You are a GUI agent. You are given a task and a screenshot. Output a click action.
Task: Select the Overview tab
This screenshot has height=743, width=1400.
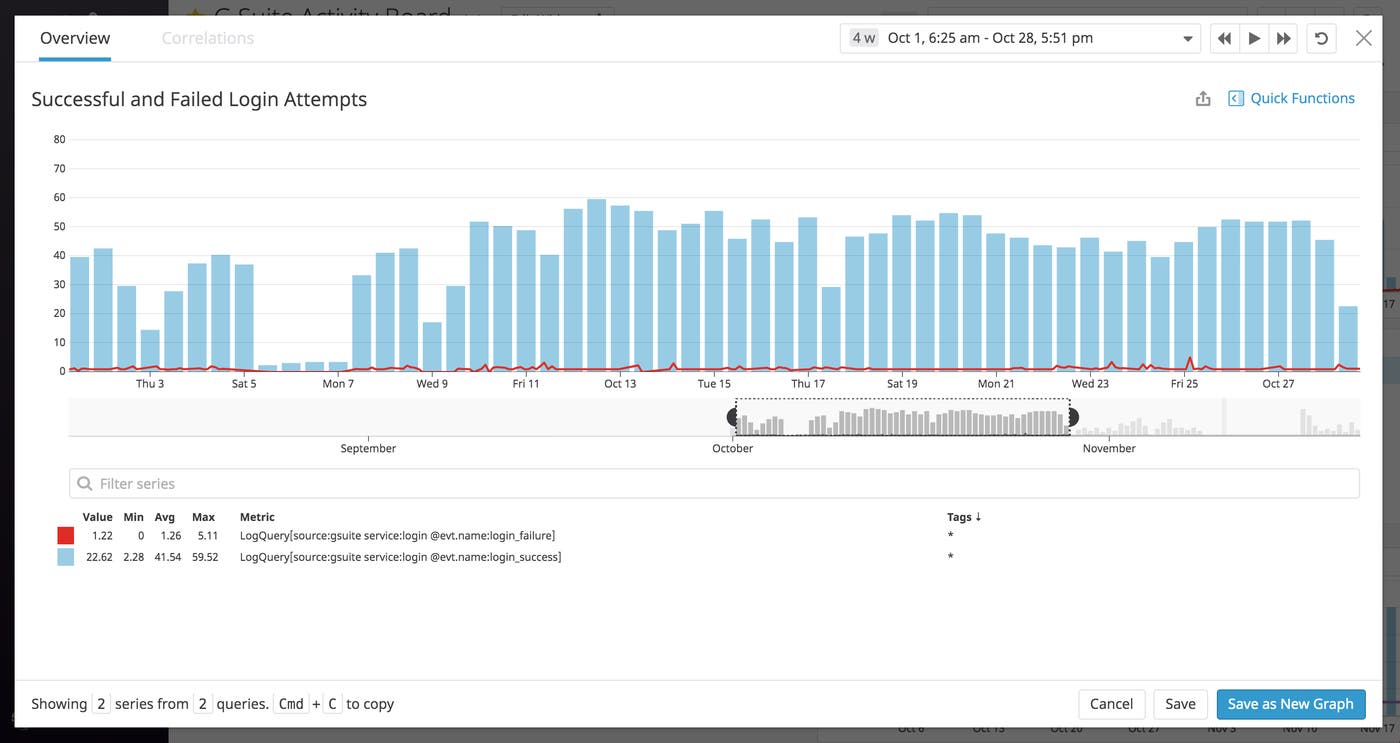75,38
